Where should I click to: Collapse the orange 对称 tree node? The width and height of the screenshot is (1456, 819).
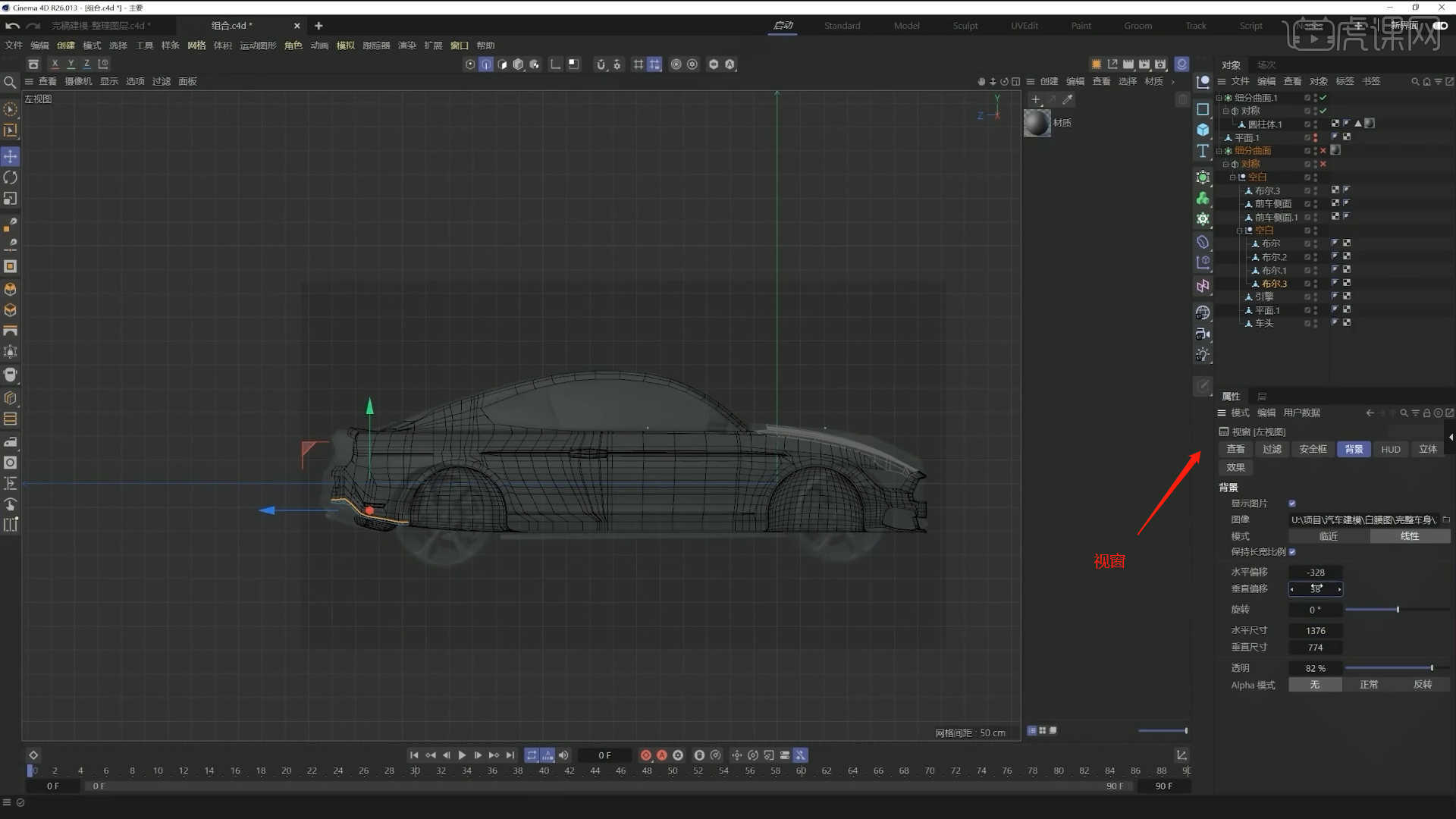(1226, 164)
